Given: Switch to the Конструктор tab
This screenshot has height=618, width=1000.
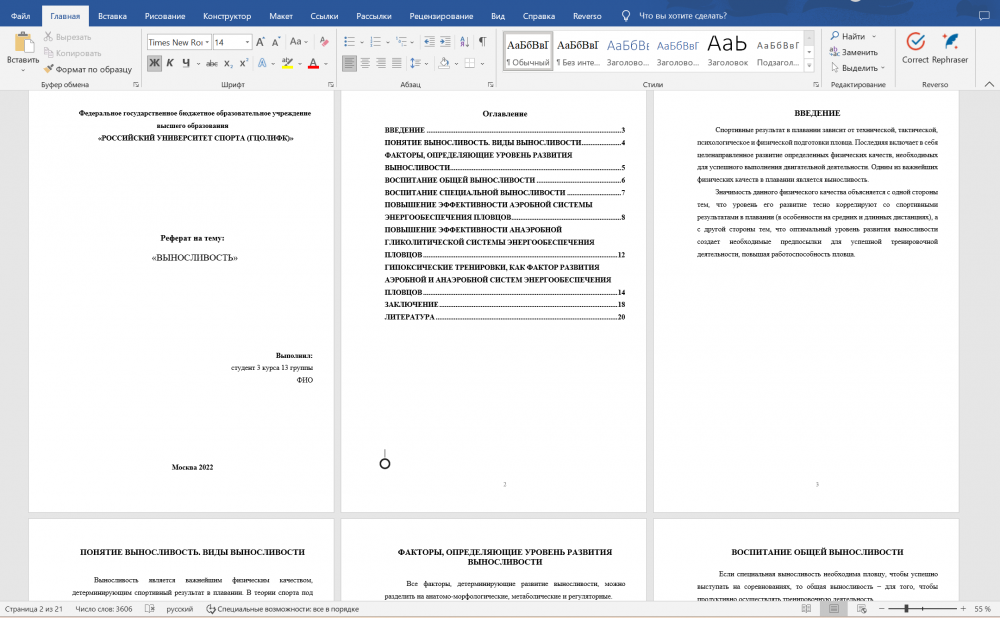Looking at the screenshot, I should 227,16.
